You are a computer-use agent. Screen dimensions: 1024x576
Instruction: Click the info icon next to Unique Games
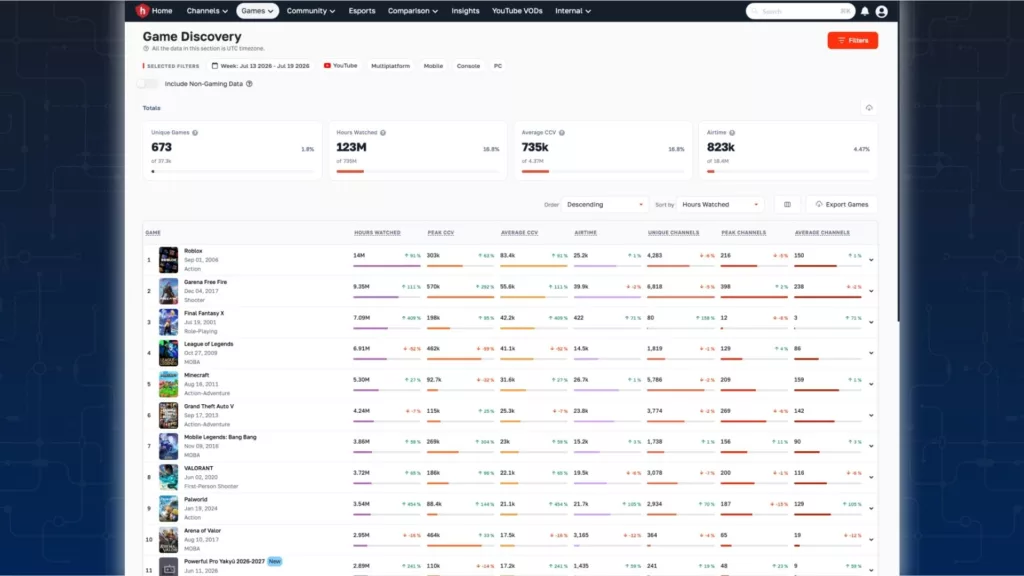tap(195, 133)
